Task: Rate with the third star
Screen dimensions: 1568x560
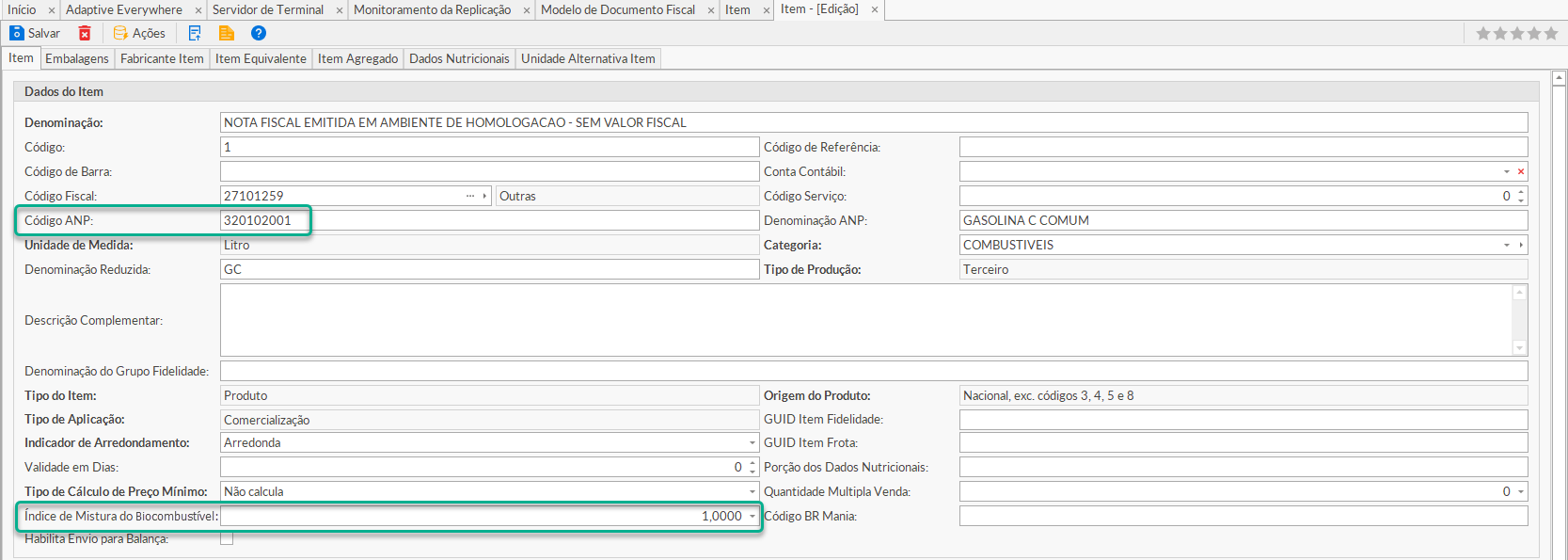Action: pyautogui.click(x=1517, y=33)
